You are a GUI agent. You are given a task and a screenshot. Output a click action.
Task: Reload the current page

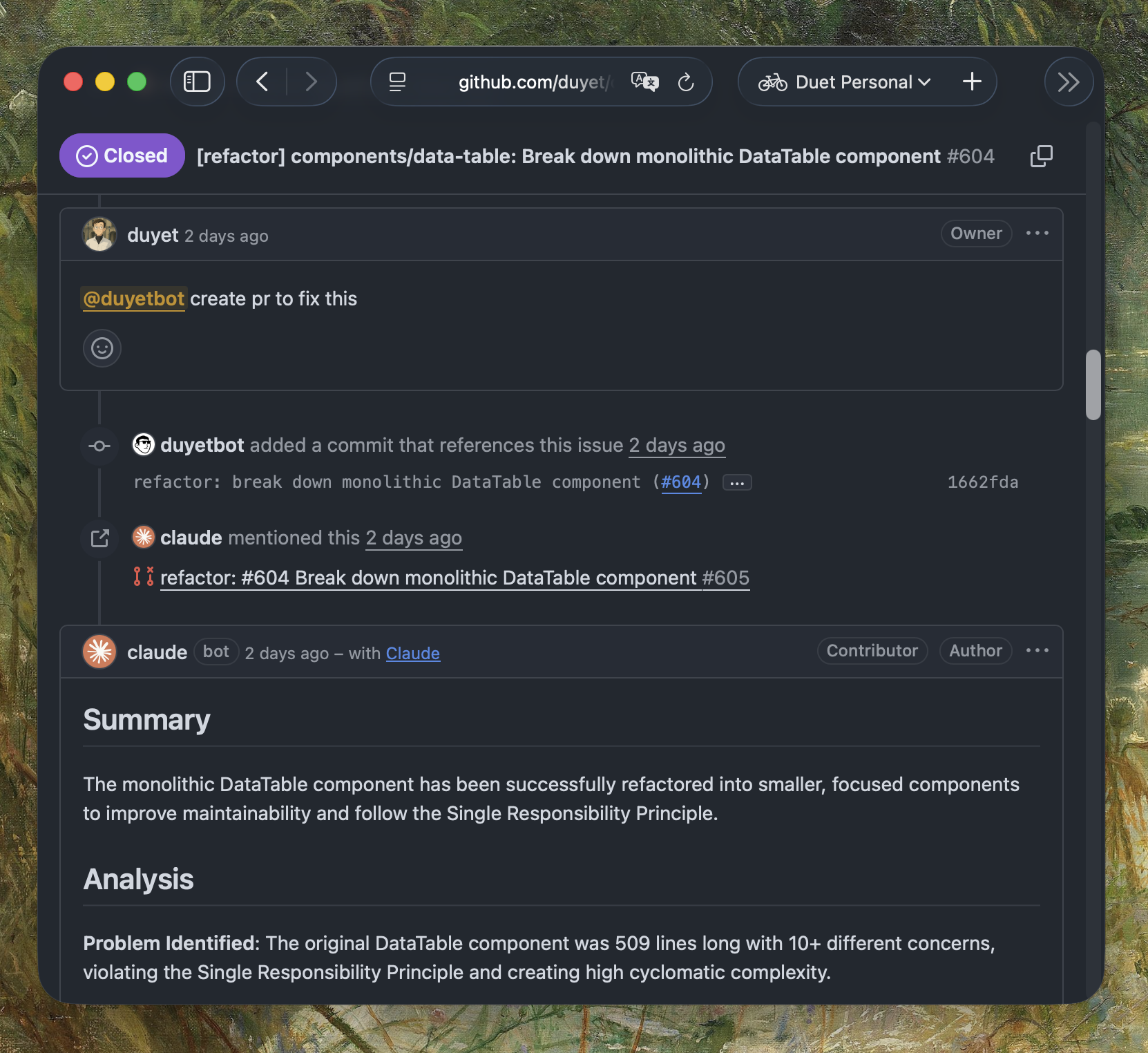pyautogui.click(x=686, y=82)
